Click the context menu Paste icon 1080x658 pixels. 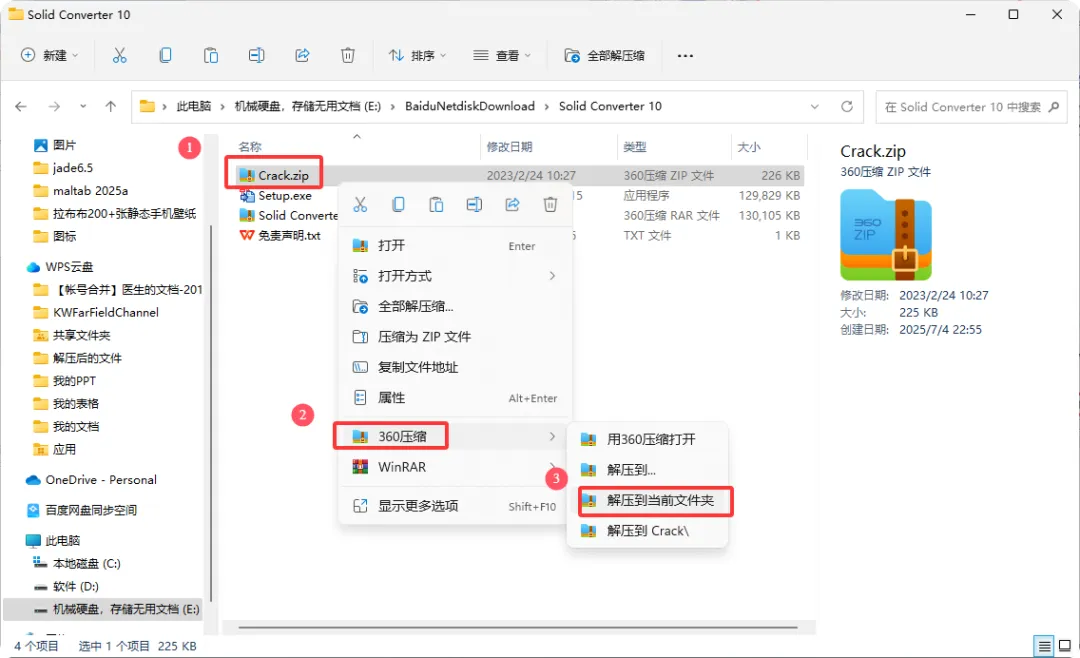tap(436, 205)
